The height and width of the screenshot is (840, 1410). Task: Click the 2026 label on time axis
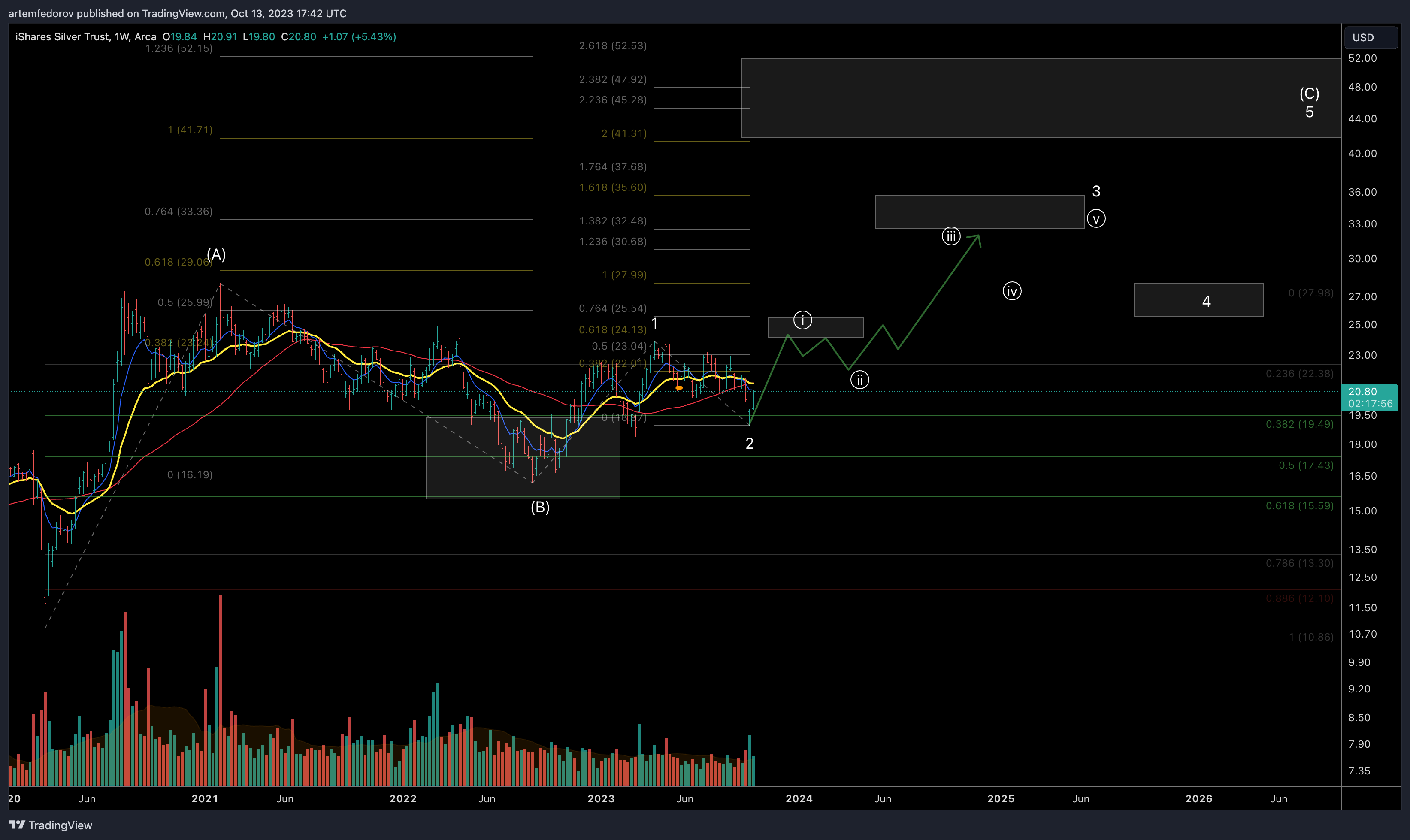[x=1199, y=799]
